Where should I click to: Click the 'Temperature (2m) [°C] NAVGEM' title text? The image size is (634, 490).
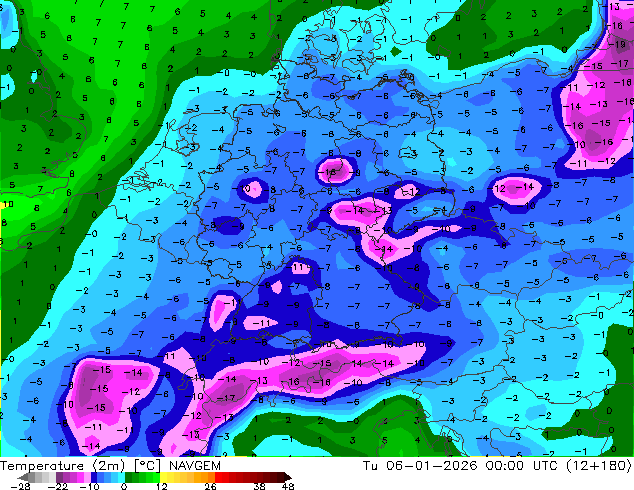point(110,466)
